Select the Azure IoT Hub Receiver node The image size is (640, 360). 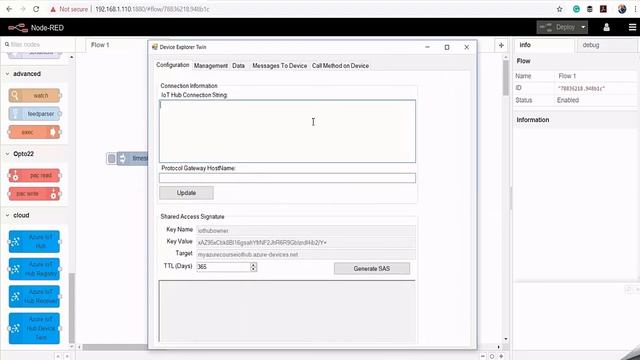tap(34, 296)
